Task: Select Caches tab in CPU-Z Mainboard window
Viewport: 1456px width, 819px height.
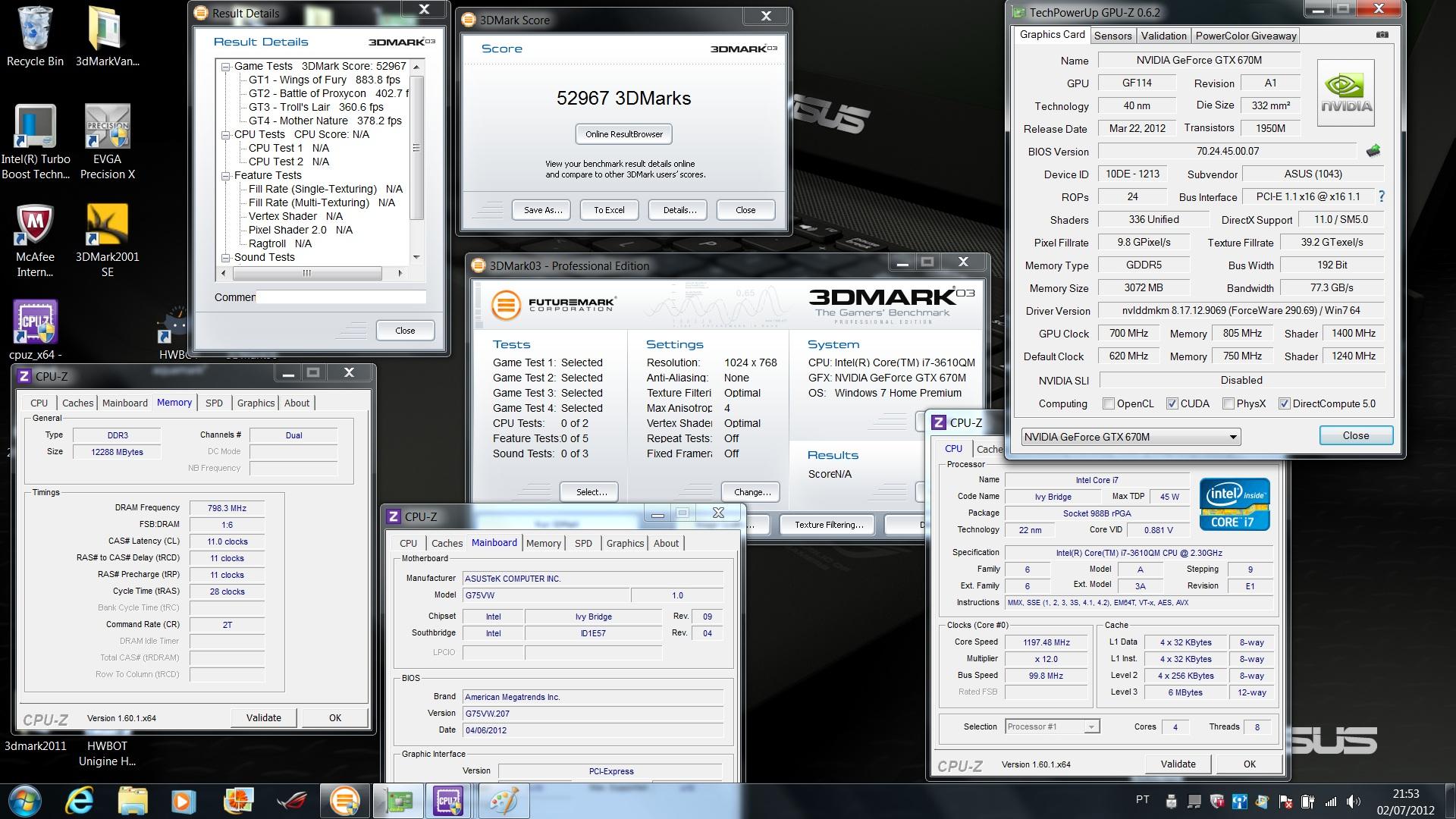Action: (x=447, y=544)
